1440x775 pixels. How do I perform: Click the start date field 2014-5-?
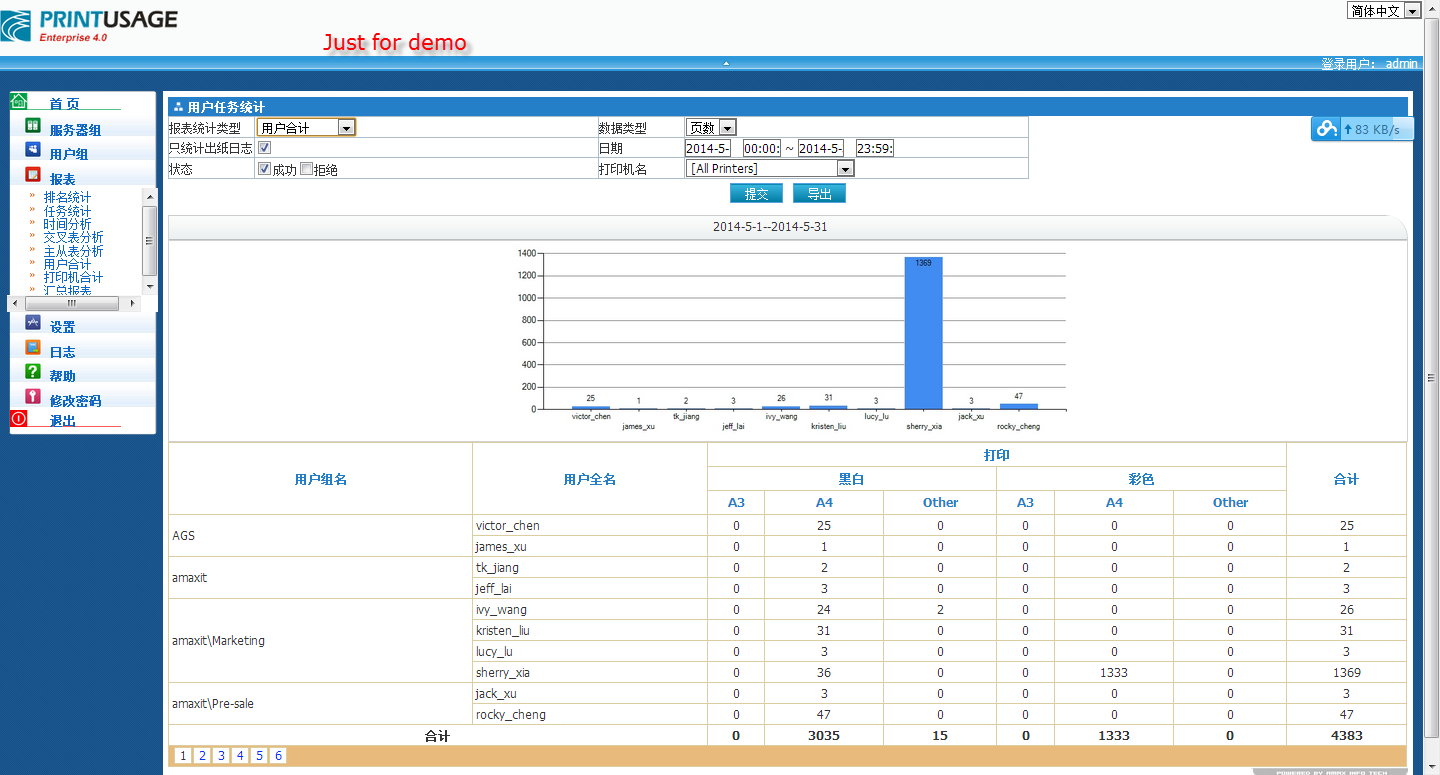click(x=708, y=148)
